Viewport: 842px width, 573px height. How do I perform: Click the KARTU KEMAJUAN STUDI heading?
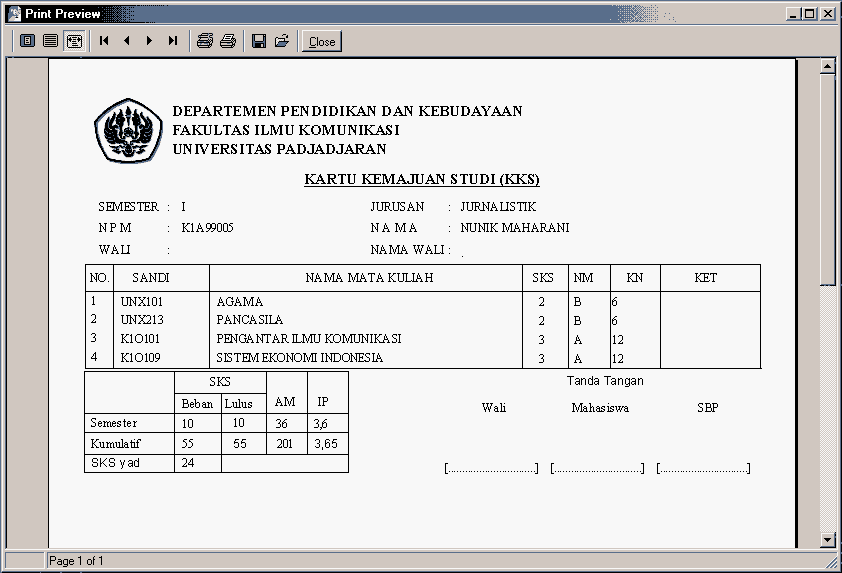(x=422, y=179)
